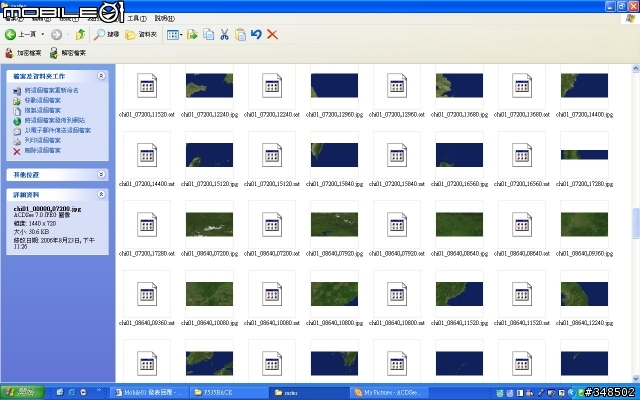Select the narrow chi01_07200,17280.jpg thumbnail
The image size is (640, 400).
tap(584, 155)
